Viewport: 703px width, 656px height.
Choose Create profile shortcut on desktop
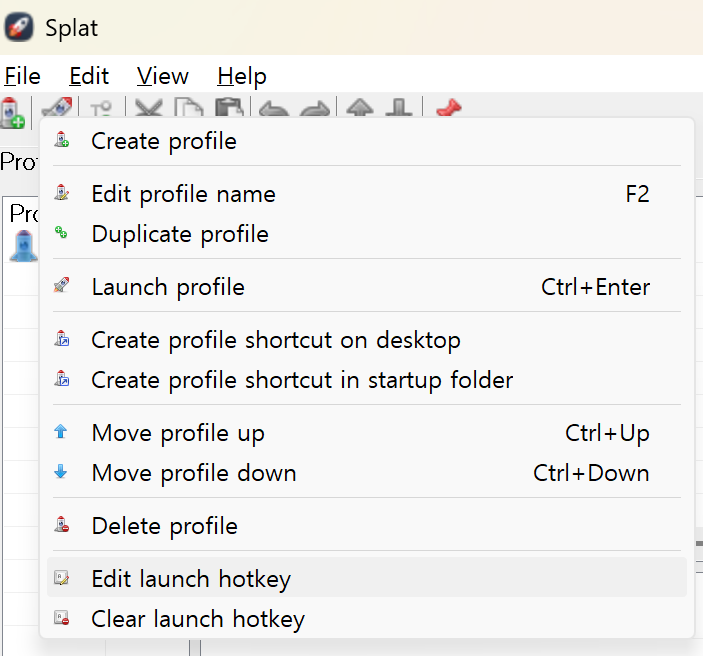tap(367, 340)
